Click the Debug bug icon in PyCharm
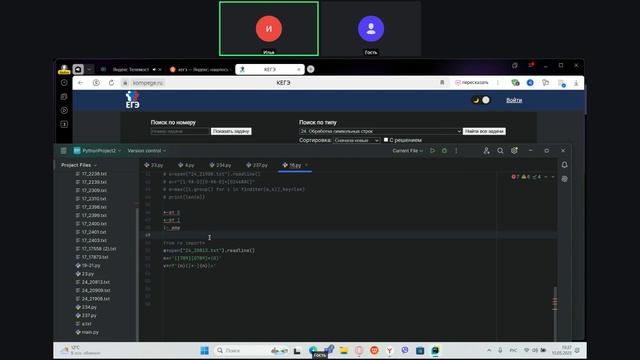Viewport: 640px width, 360px height. tap(444, 151)
